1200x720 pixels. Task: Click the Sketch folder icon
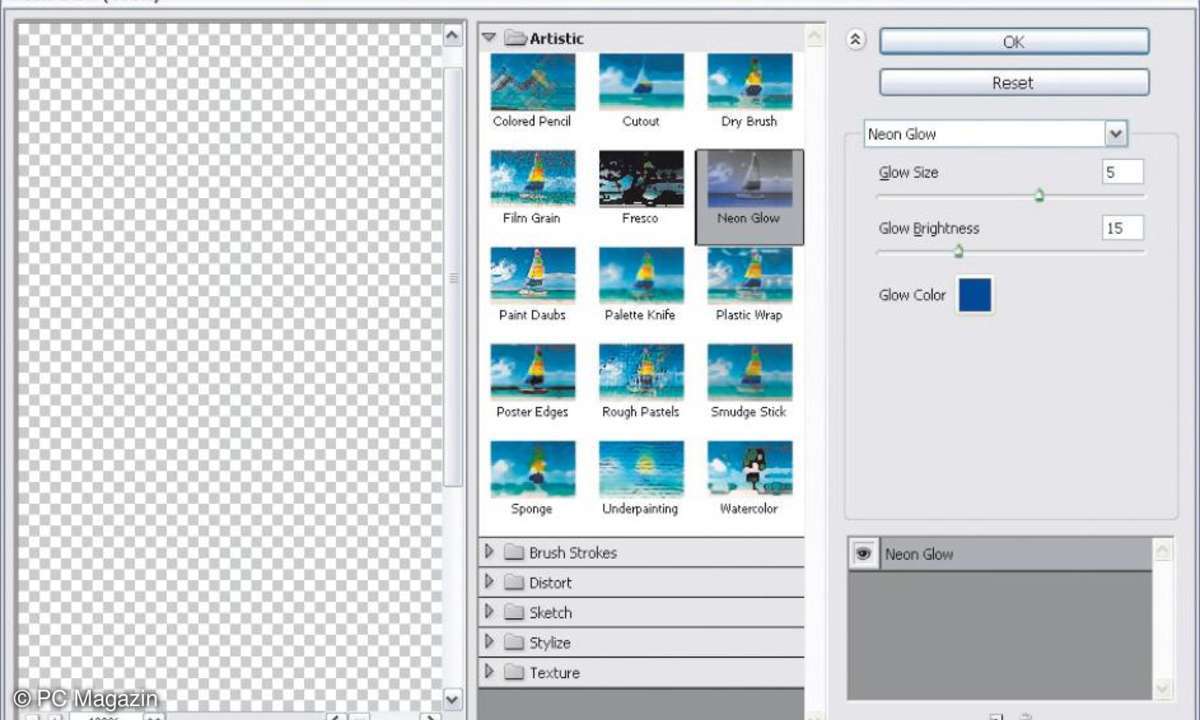point(514,612)
